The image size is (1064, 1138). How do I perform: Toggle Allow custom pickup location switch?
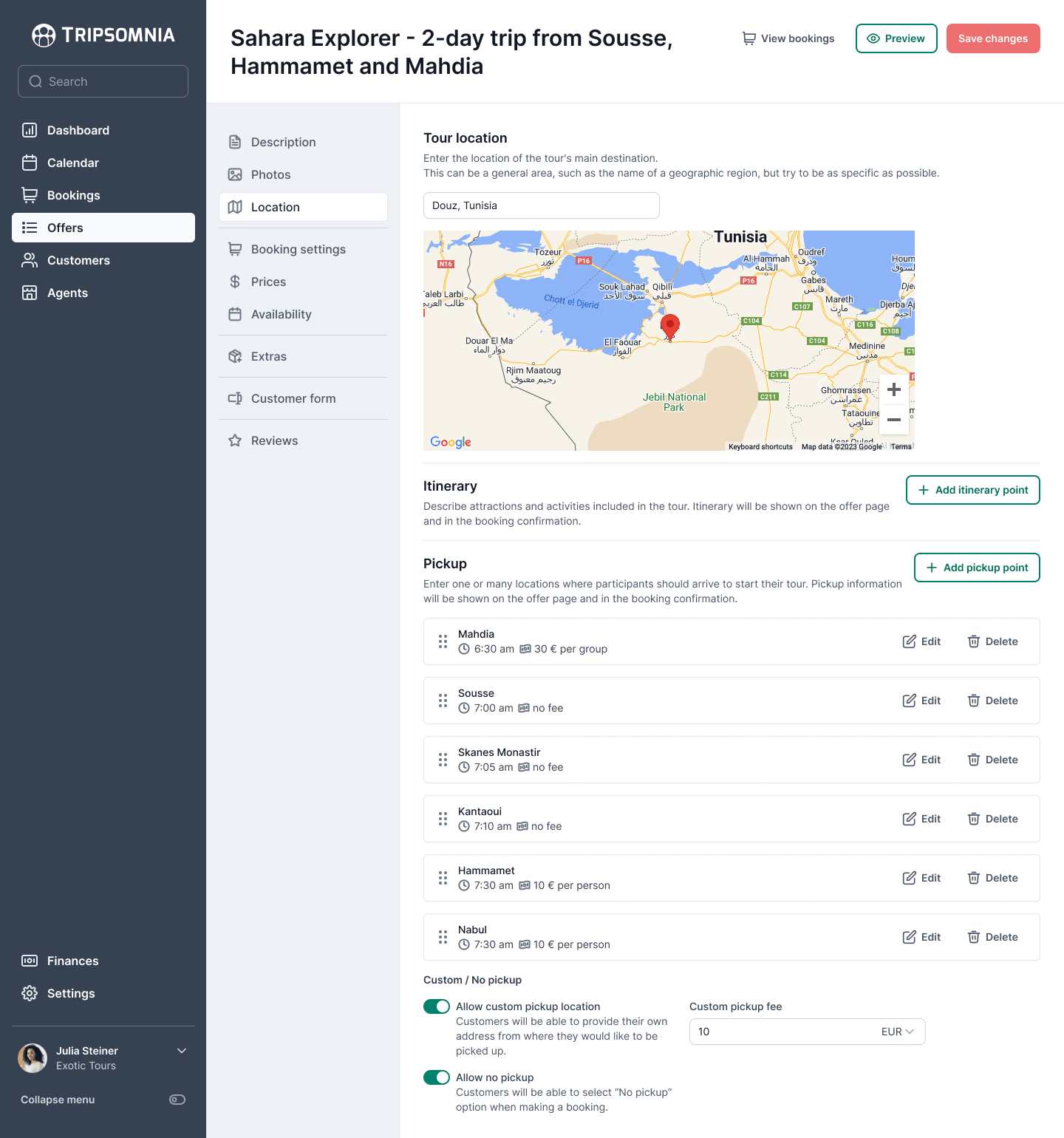pos(437,1006)
